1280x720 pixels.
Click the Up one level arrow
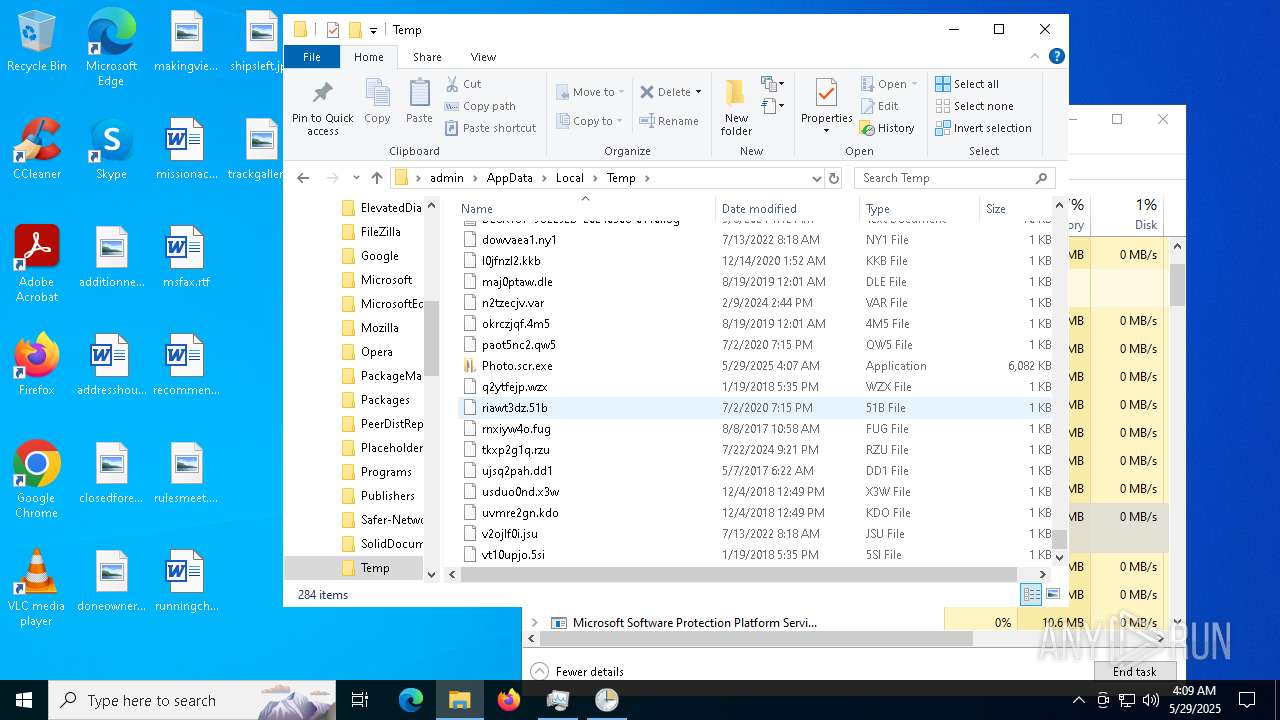click(x=376, y=178)
